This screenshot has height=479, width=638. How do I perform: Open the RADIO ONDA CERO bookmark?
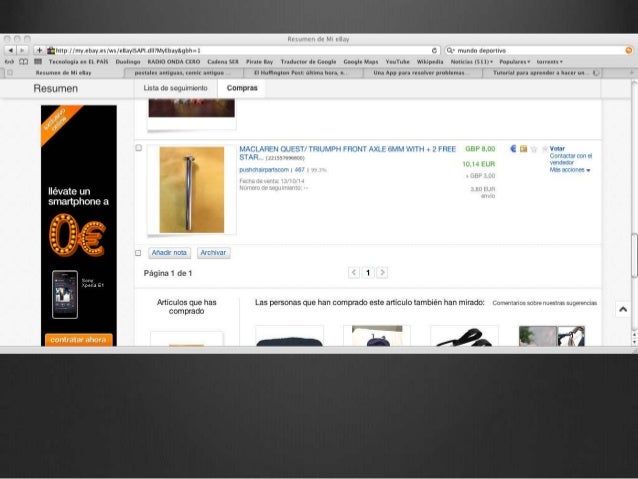tap(174, 62)
